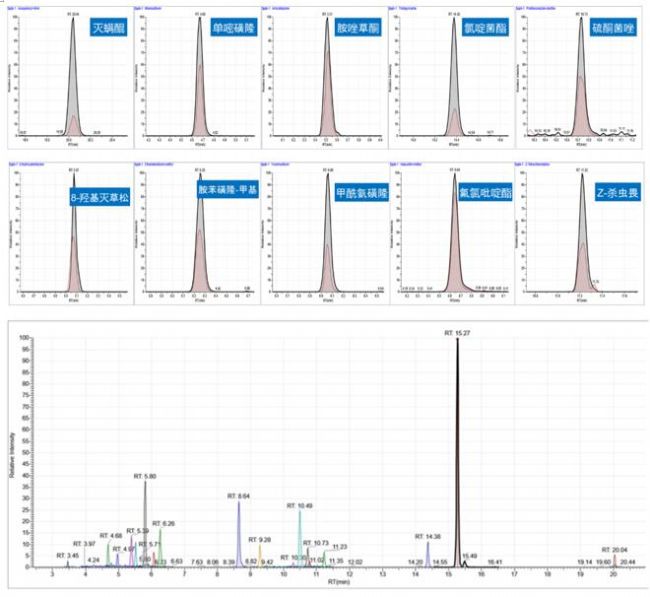Click the RT 3.45 peak label

point(67,555)
